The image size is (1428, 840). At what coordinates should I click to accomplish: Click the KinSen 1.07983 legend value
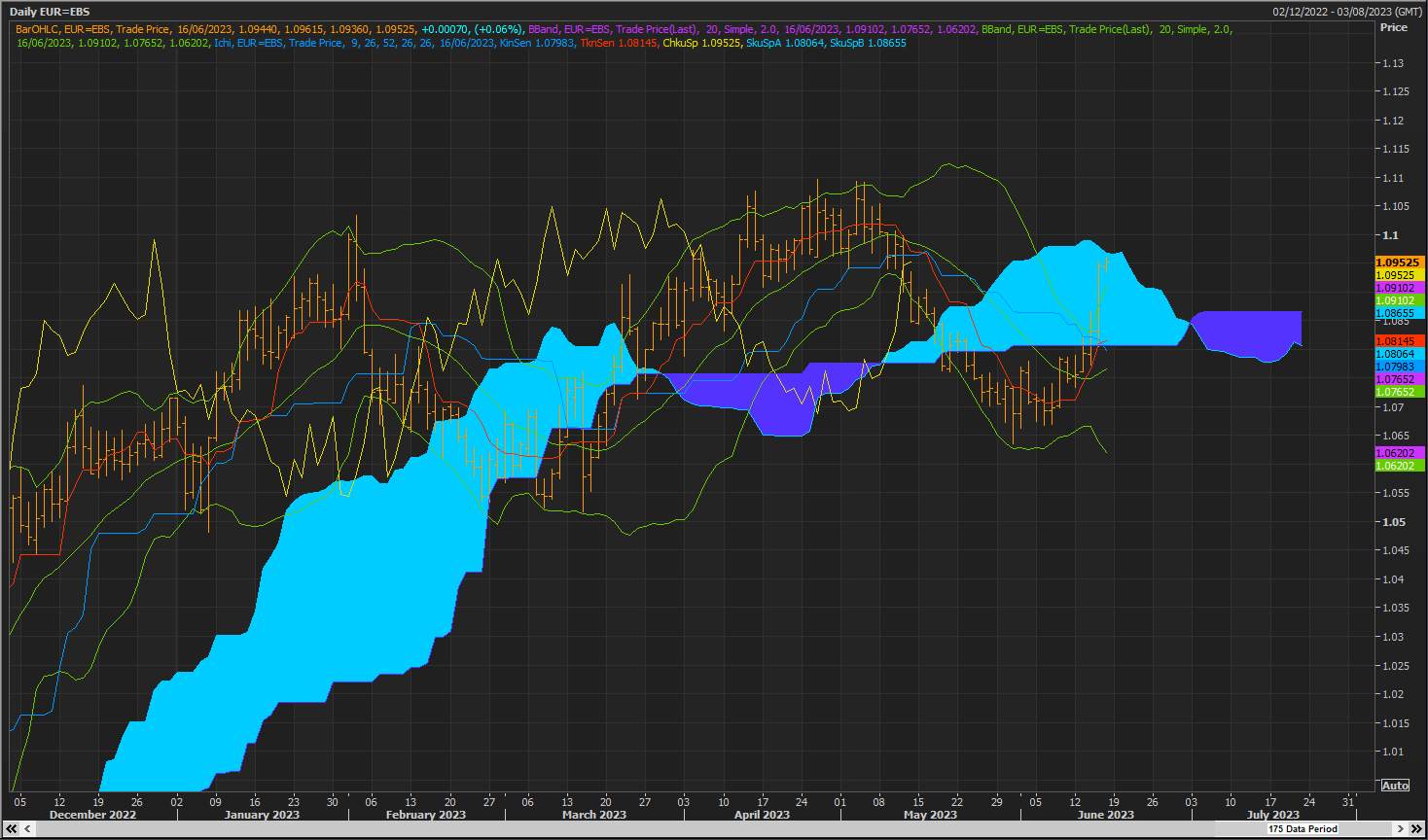(536, 43)
